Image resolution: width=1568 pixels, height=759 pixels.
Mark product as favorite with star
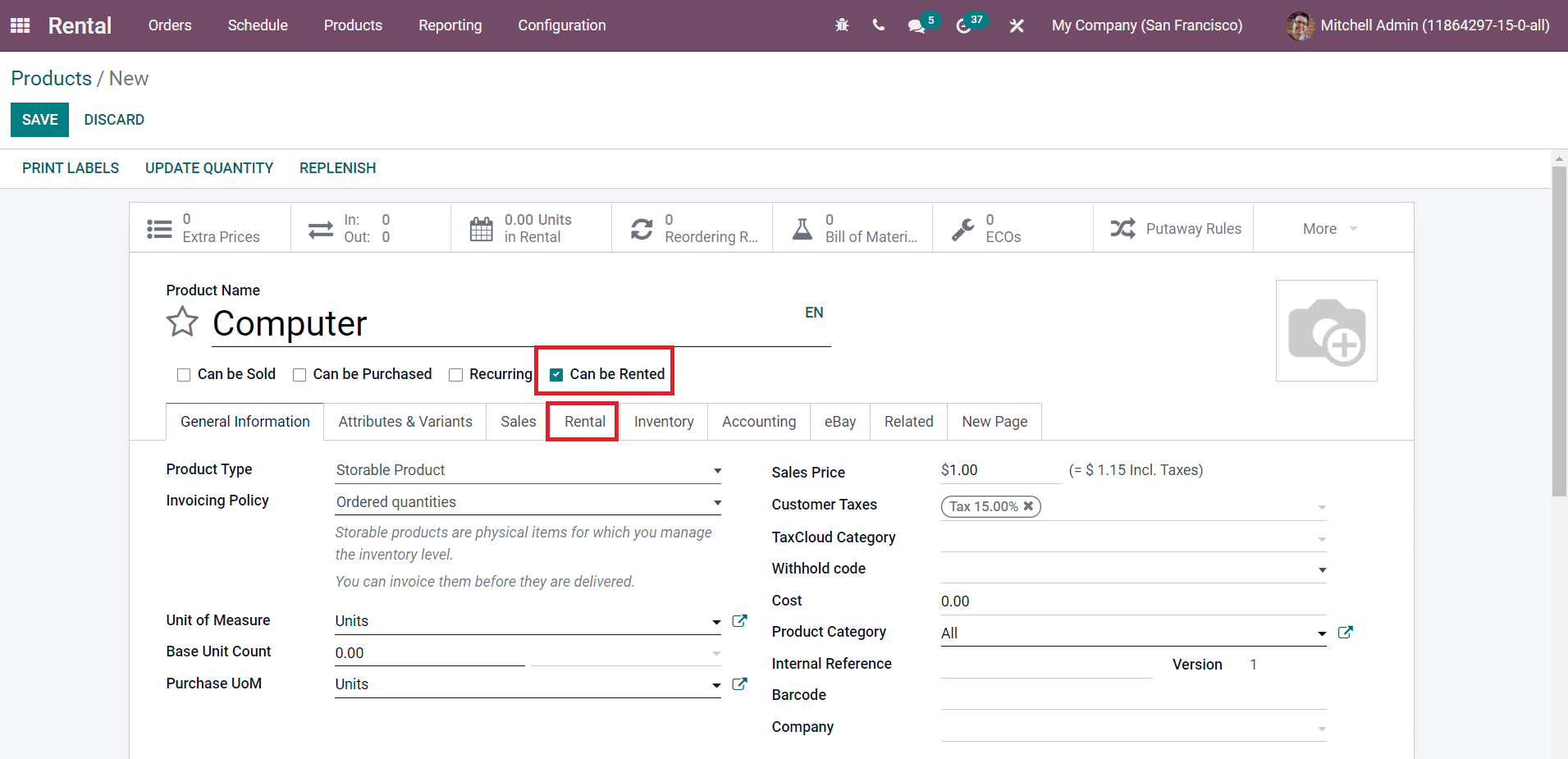tap(182, 322)
